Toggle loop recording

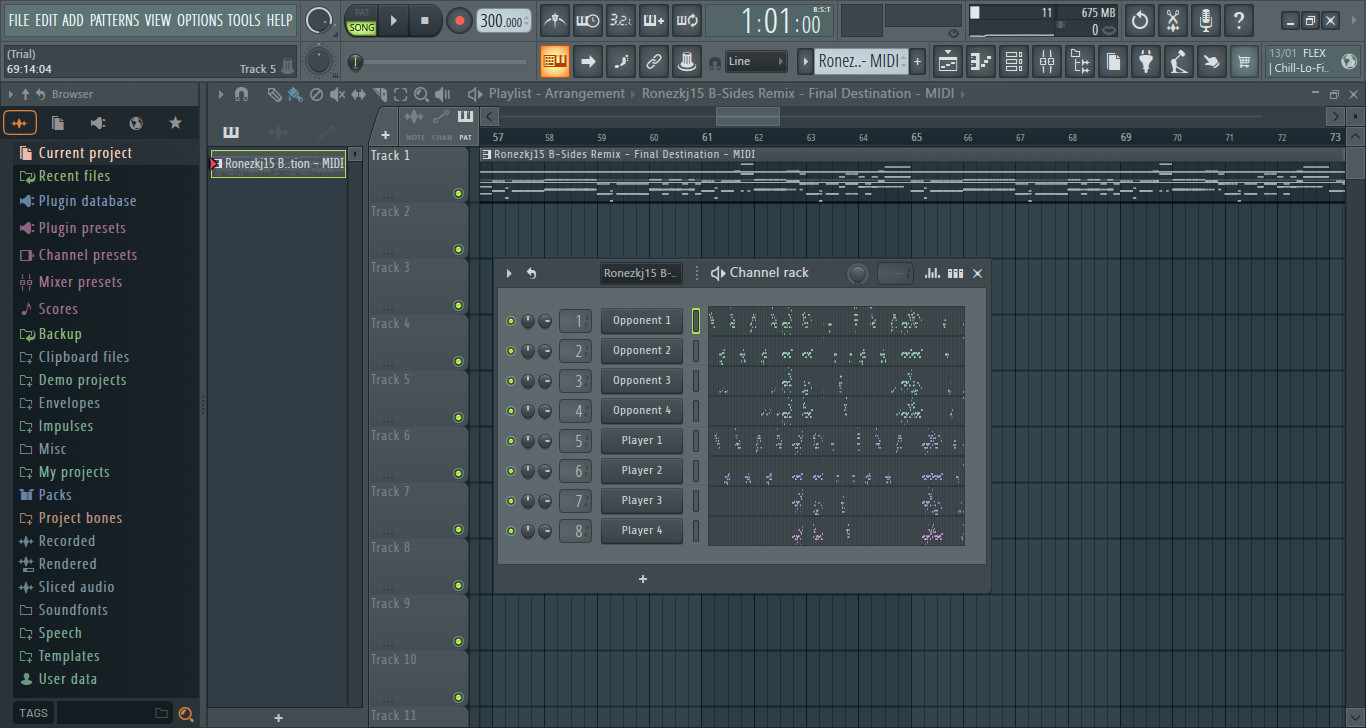[687, 20]
